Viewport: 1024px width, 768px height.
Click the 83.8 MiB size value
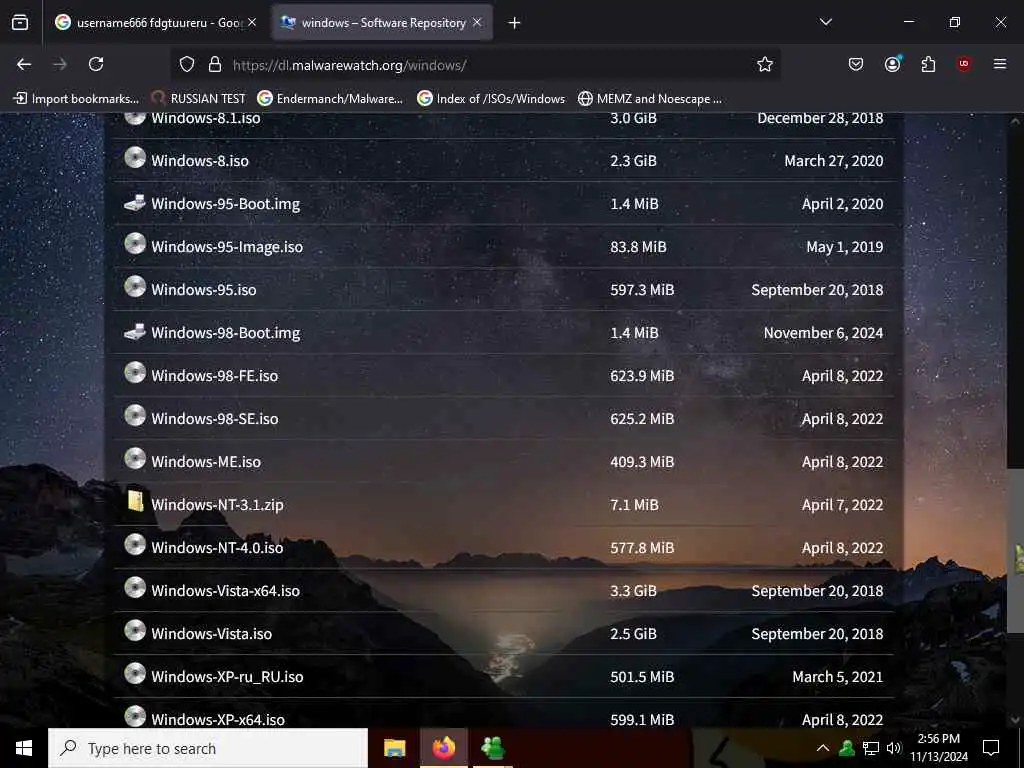coord(638,247)
